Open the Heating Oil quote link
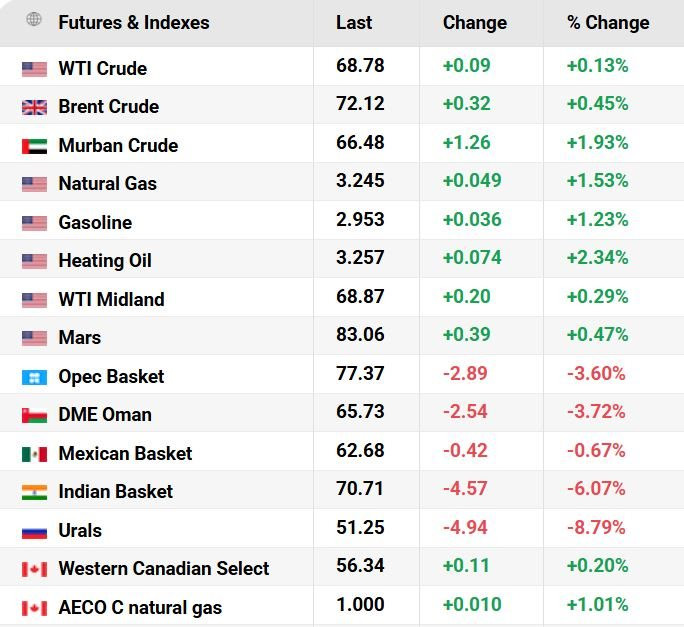 pos(105,260)
